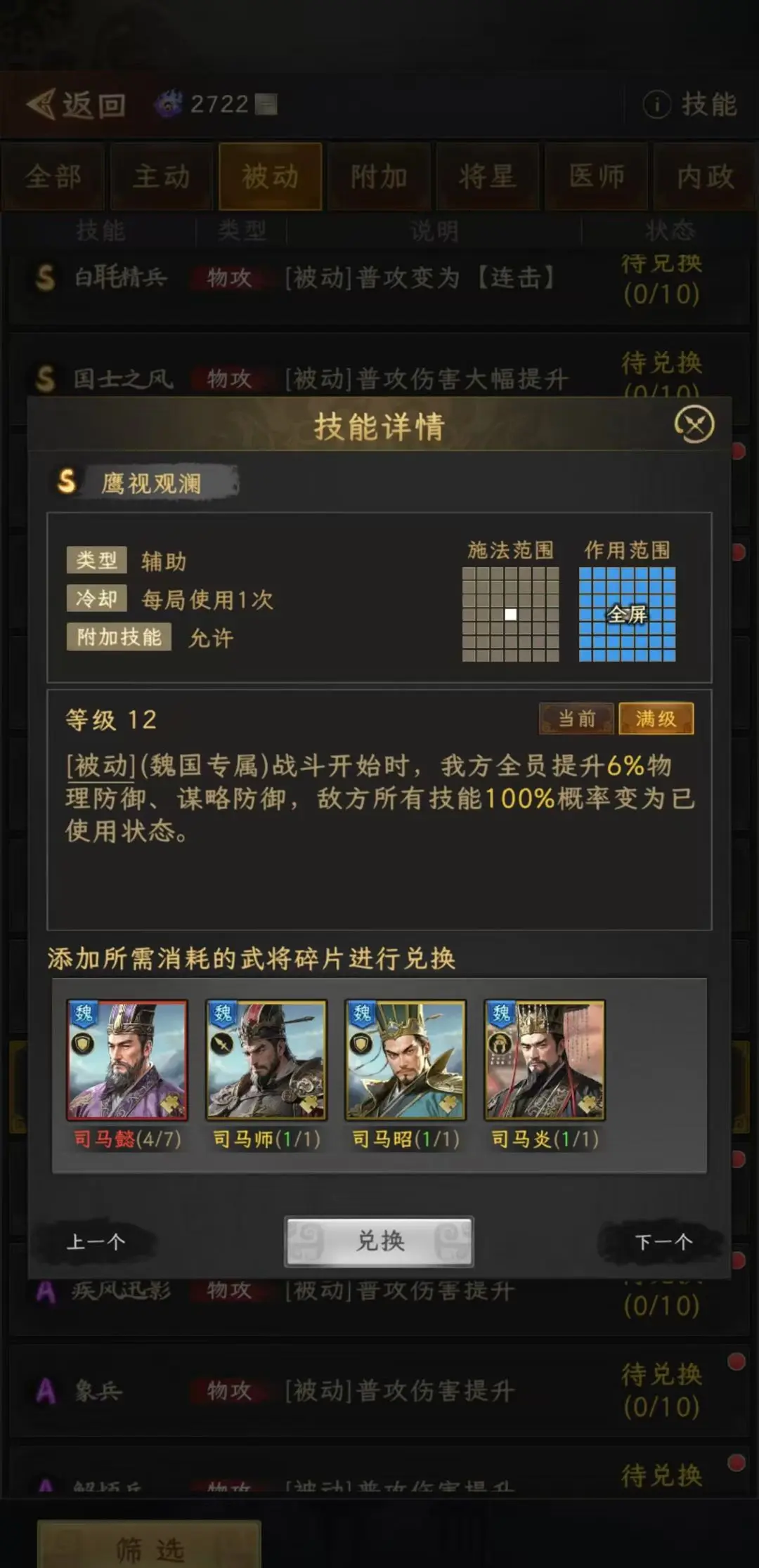Select the 司马师 portrait shard
The width and height of the screenshot is (759, 1568).
[266, 1060]
